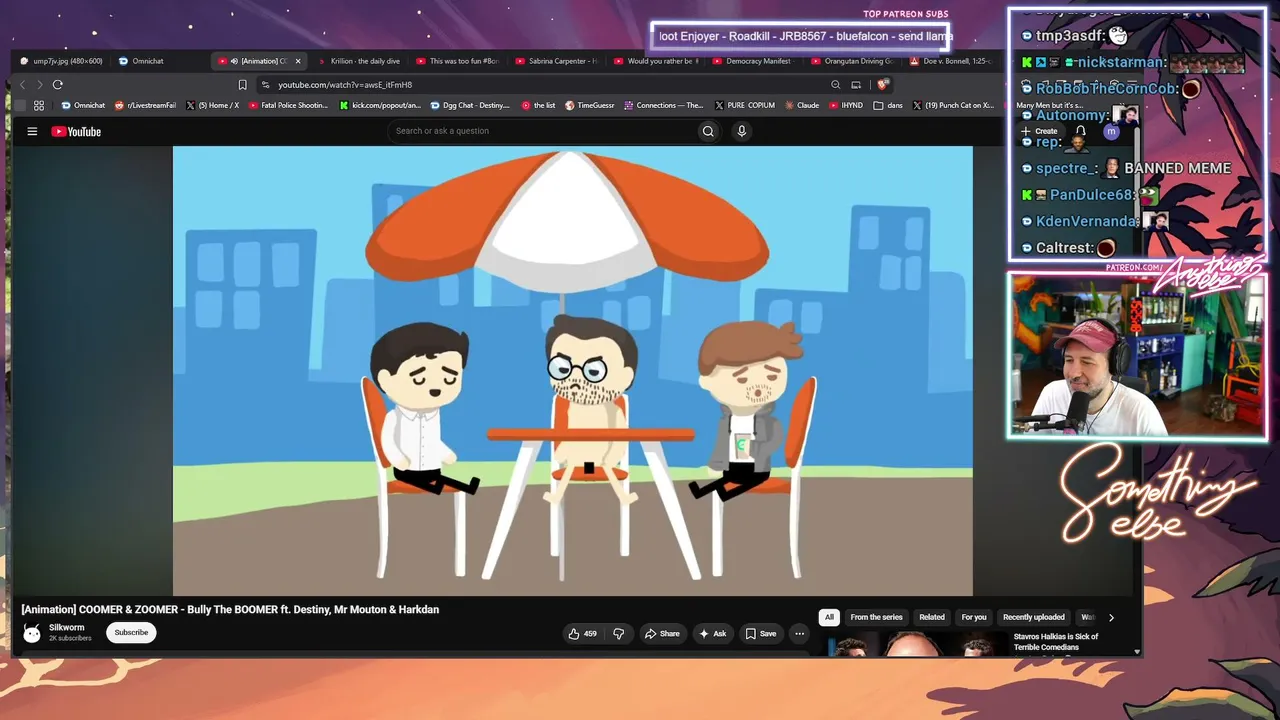Open the Home / X bookmark
Screen dimensions: 1280x720
[213, 105]
